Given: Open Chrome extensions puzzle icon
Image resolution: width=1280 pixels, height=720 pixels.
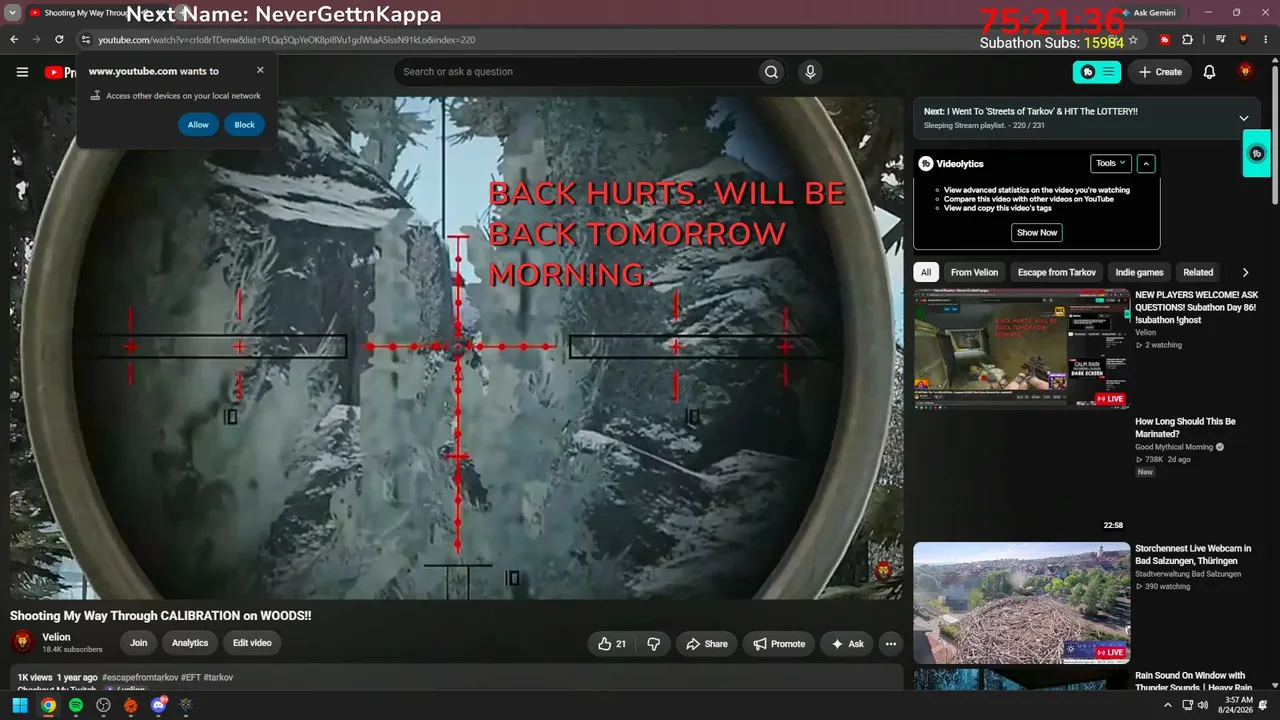Looking at the screenshot, I should (1188, 40).
